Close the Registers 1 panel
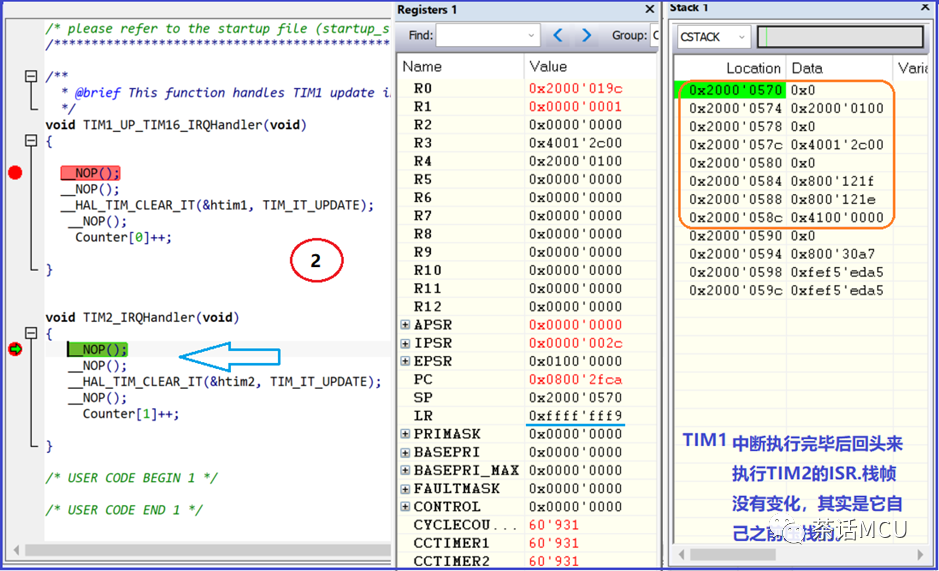This screenshot has height=571, width=939. pos(650,9)
